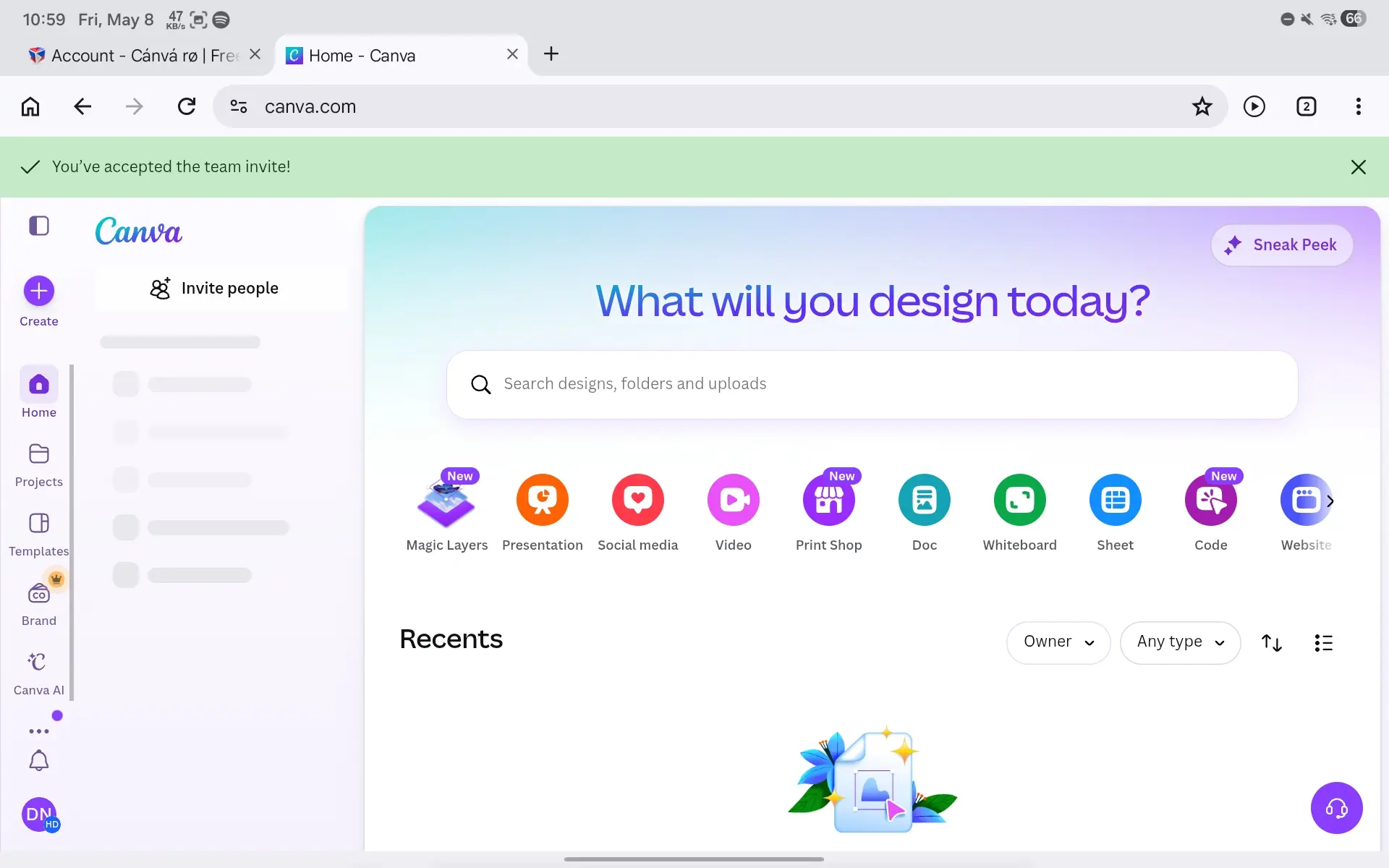
Task: Open Print Shop
Action: click(x=829, y=511)
